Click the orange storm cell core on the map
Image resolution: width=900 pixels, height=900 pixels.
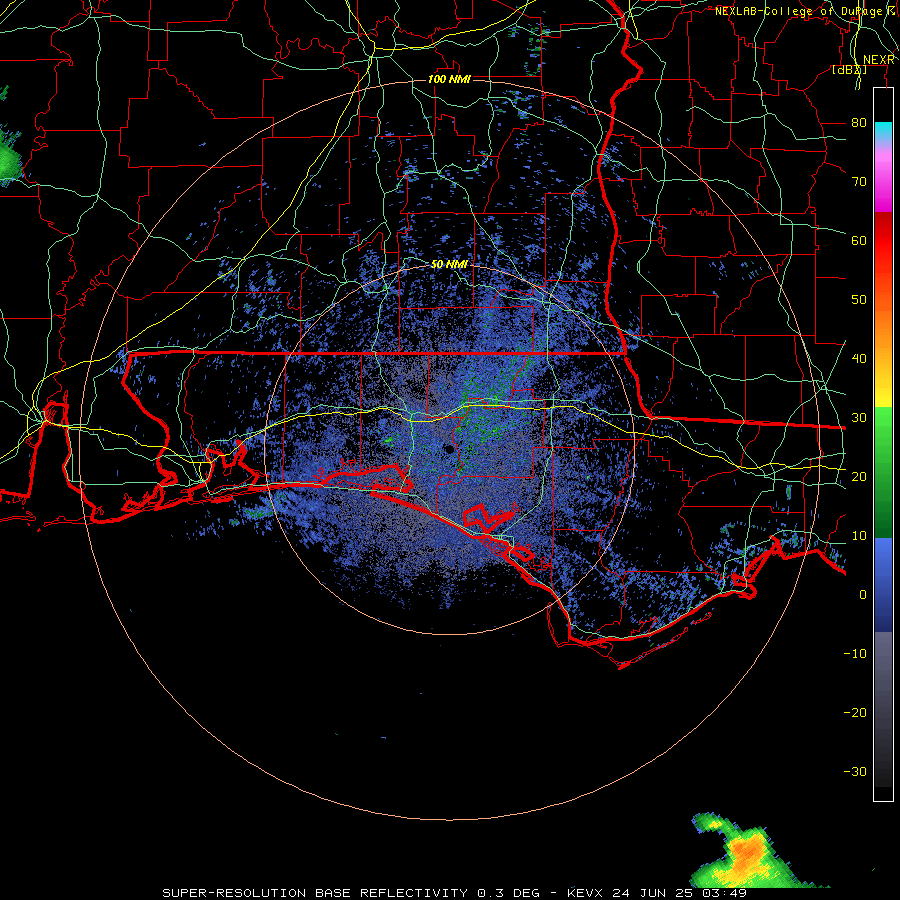point(747,851)
